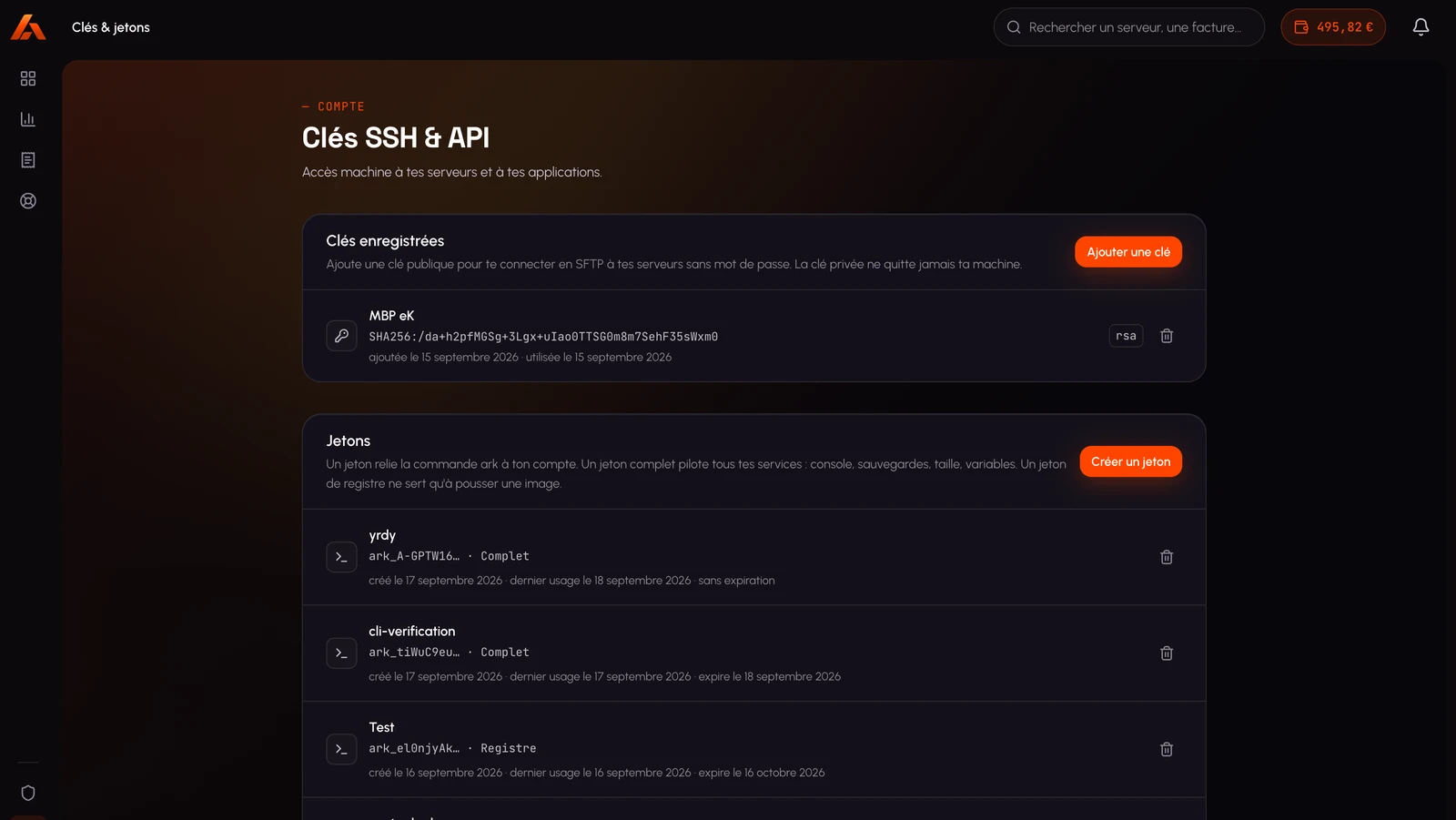Open the support lifebuoy icon in sidebar
Viewport: 1456px width, 820px height.
pos(28,201)
